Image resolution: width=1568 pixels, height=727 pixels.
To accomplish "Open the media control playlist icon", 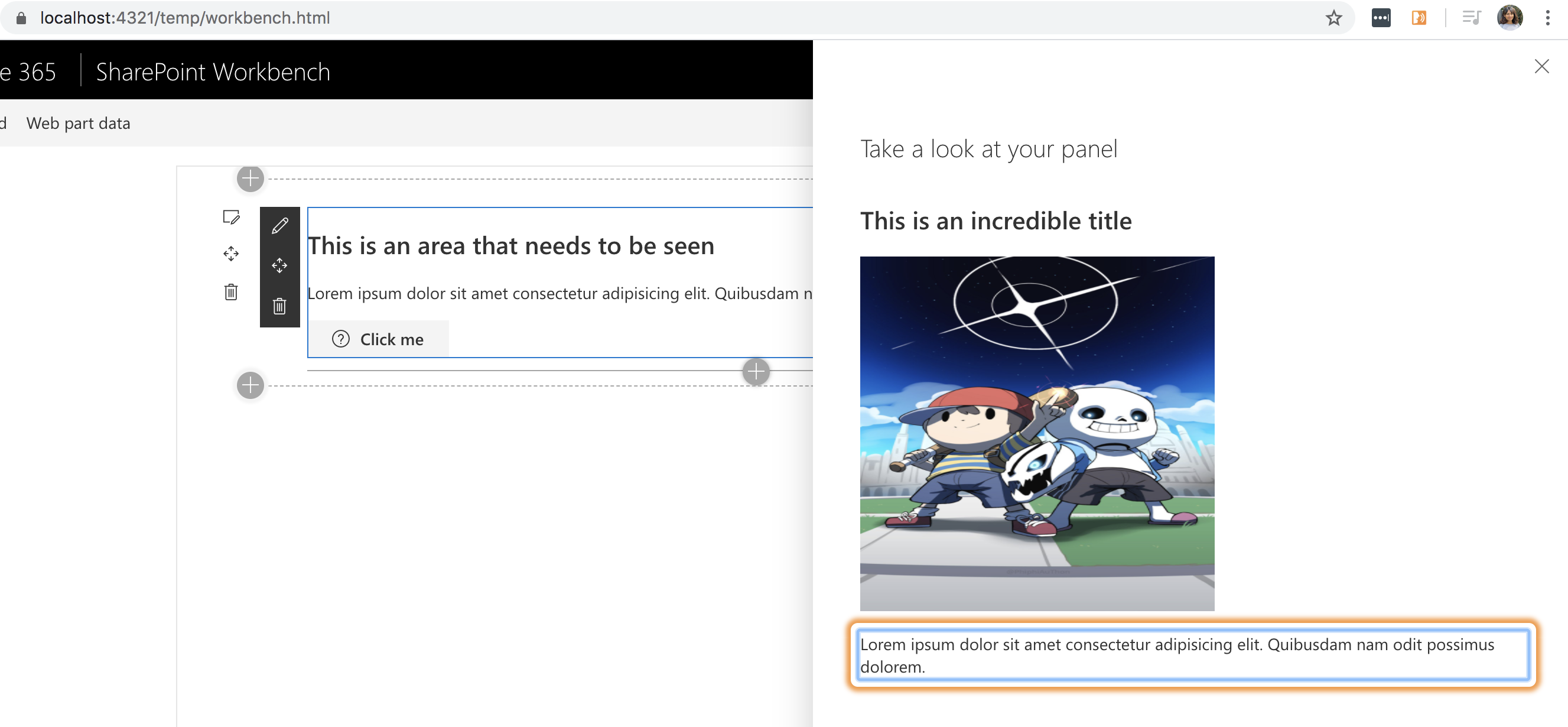I will click(x=1471, y=18).
